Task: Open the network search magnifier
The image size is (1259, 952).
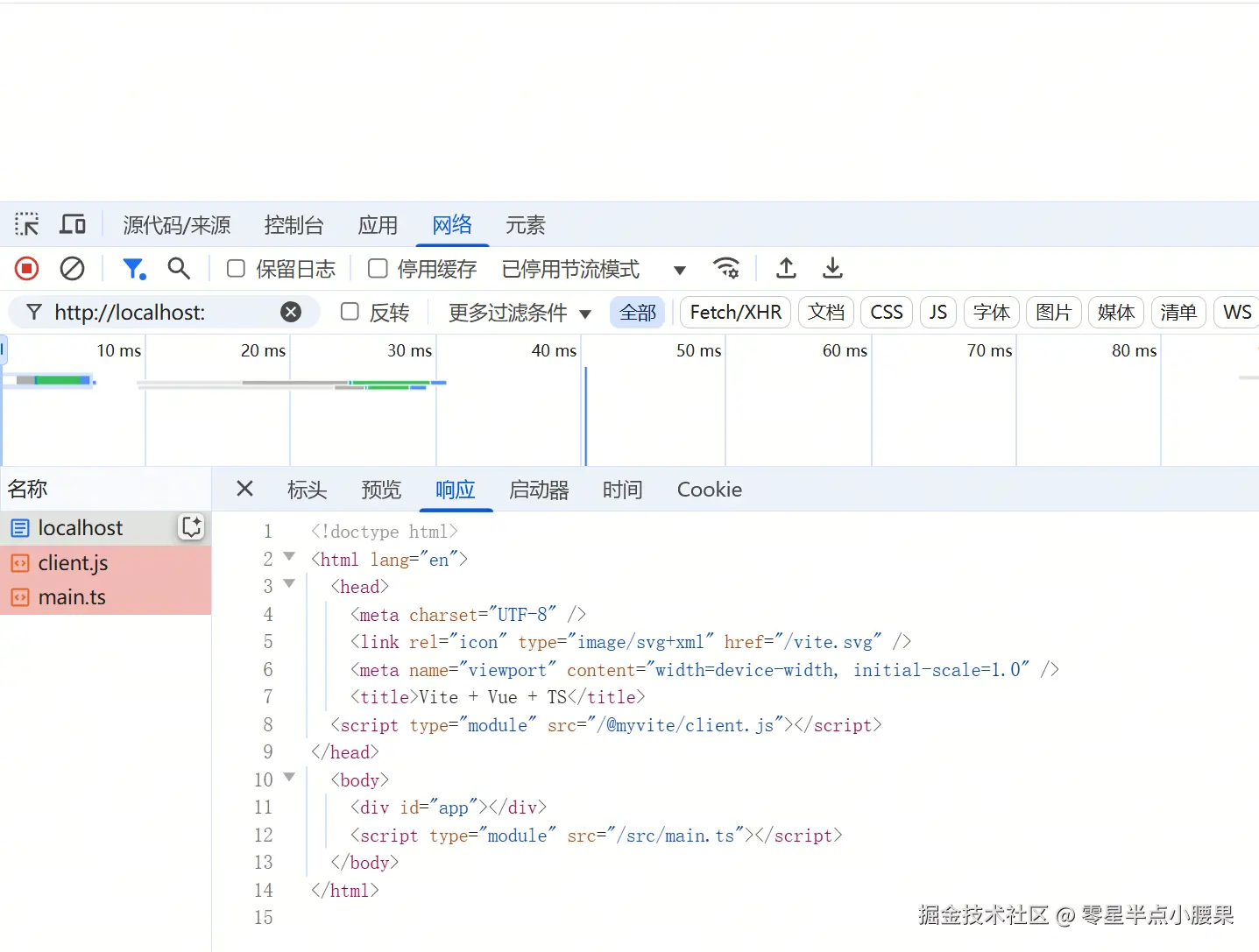Action: [x=179, y=268]
